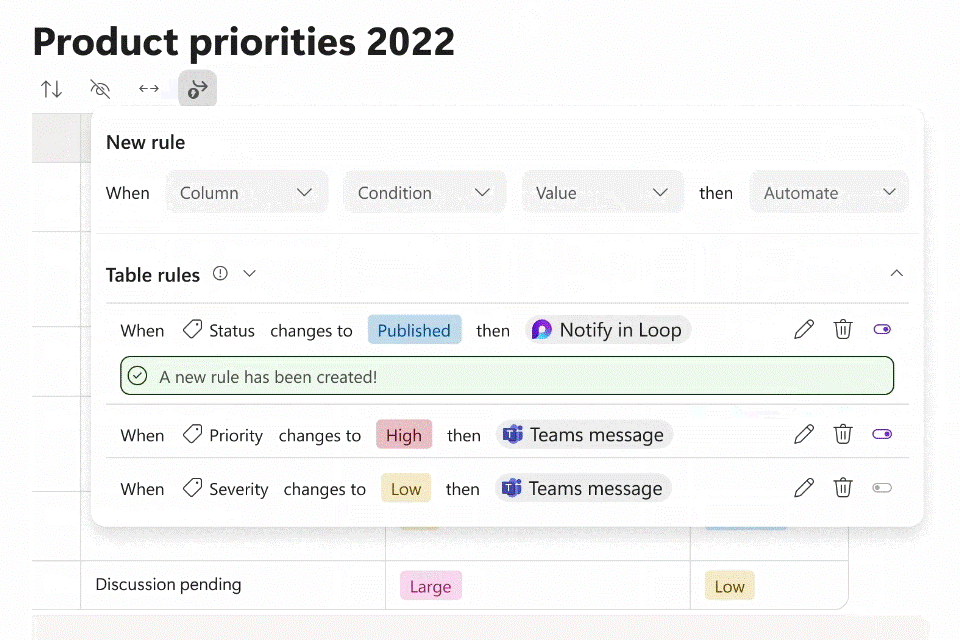The image size is (960, 640).
Task: Open the Column dropdown
Action: point(246,192)
